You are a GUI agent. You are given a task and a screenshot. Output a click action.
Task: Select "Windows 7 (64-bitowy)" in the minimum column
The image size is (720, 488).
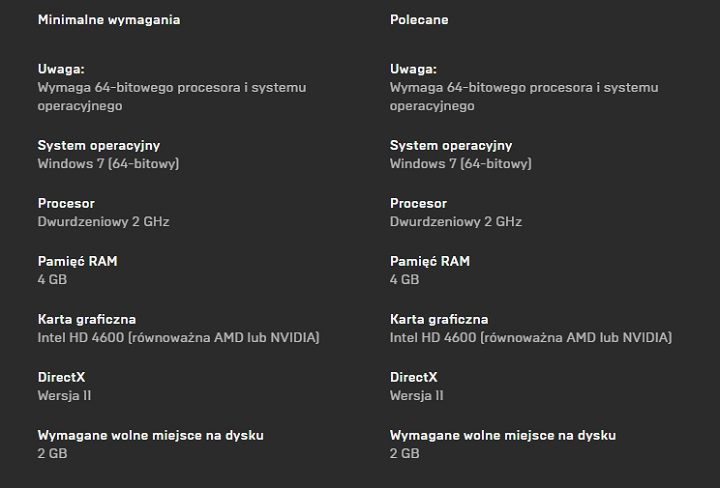coord(108,163)
